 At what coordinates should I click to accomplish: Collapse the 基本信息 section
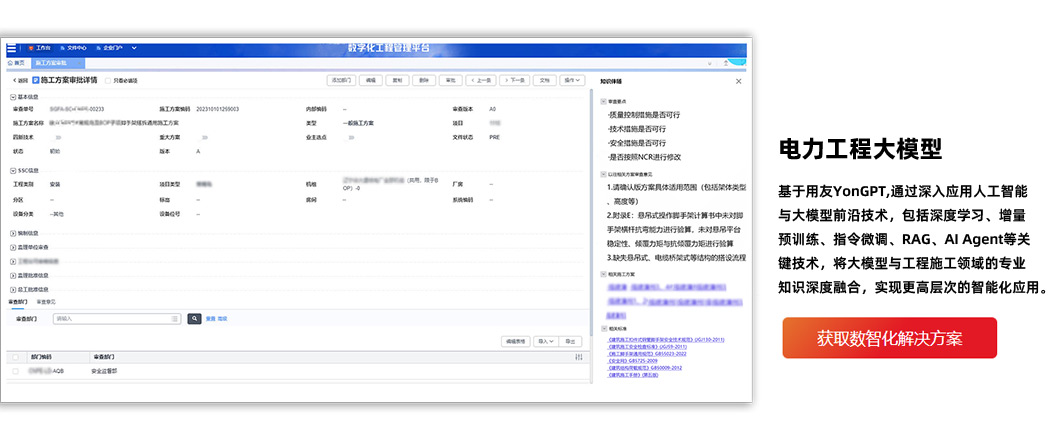13,97
